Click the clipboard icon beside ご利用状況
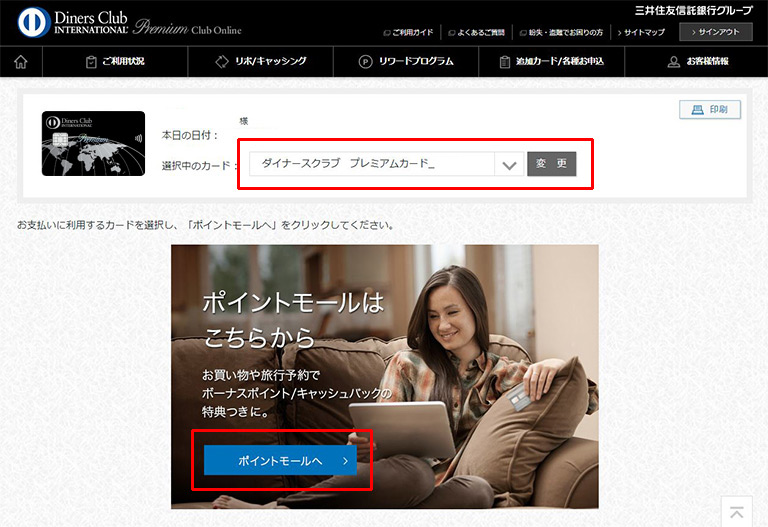 coord(91,61)
